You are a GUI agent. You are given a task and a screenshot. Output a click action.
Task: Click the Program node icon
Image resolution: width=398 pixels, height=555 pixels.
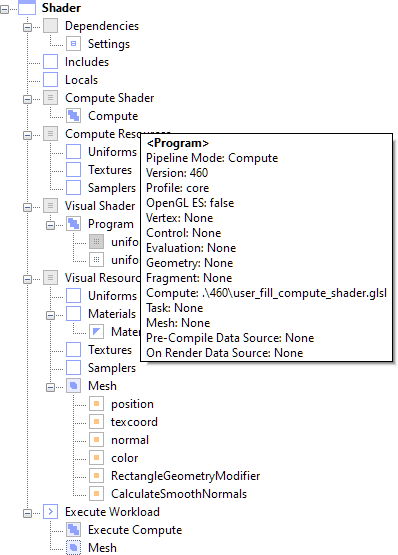pos(73,224)
